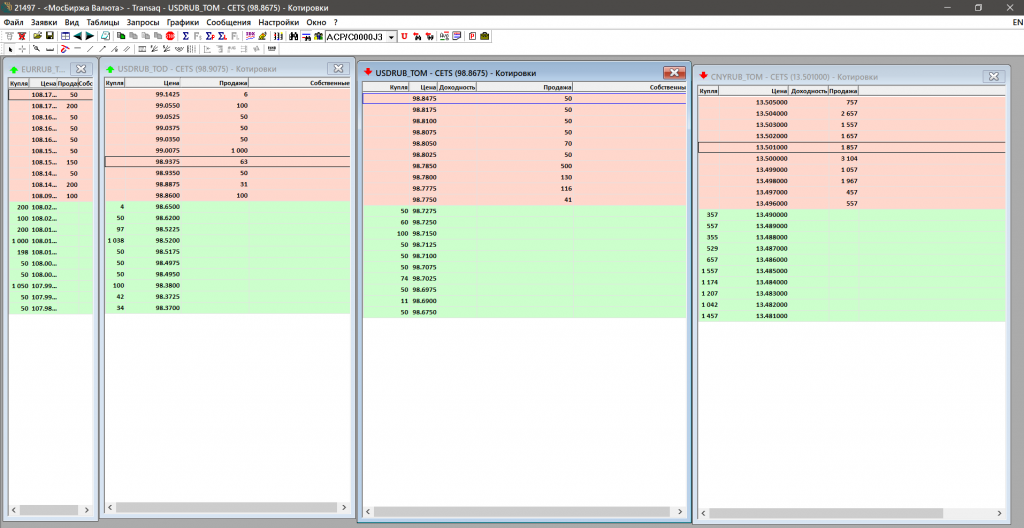Open the ACP/C0000J3 account dropdown
1024x528 pixels.
pyautogui.click(x=391, y=37)
